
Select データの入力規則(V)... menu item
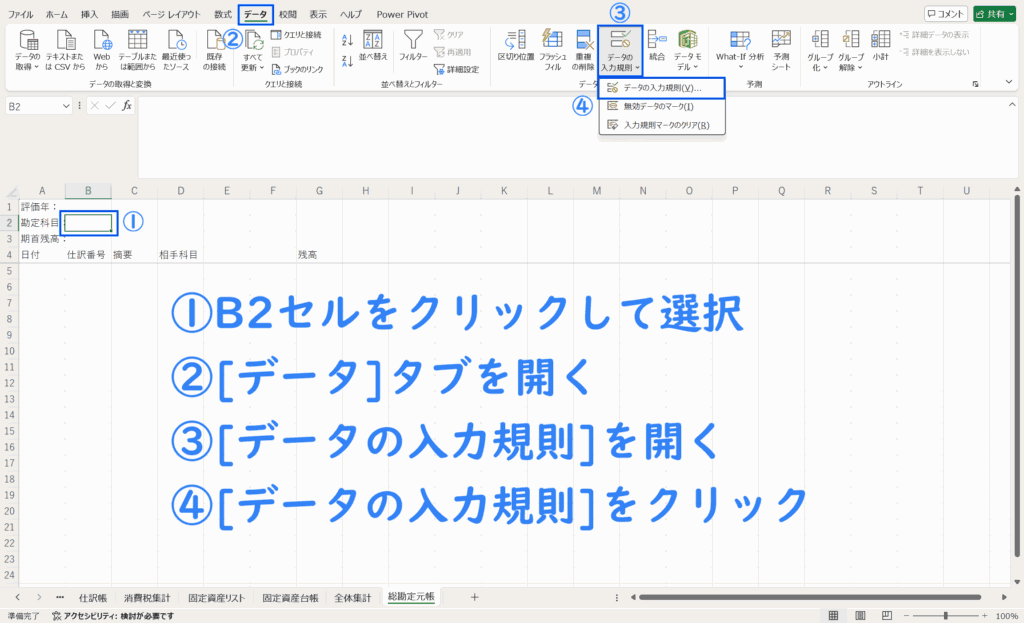[x=662, y=88]
